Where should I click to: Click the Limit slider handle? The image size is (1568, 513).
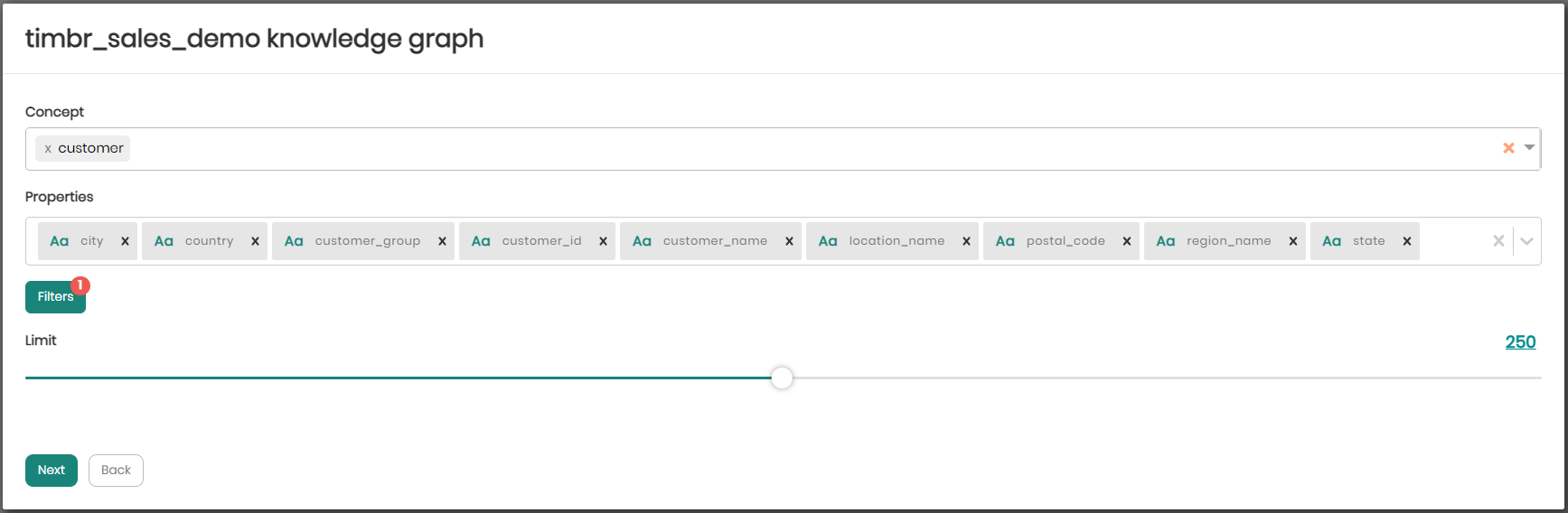click(x=782, y=378)
